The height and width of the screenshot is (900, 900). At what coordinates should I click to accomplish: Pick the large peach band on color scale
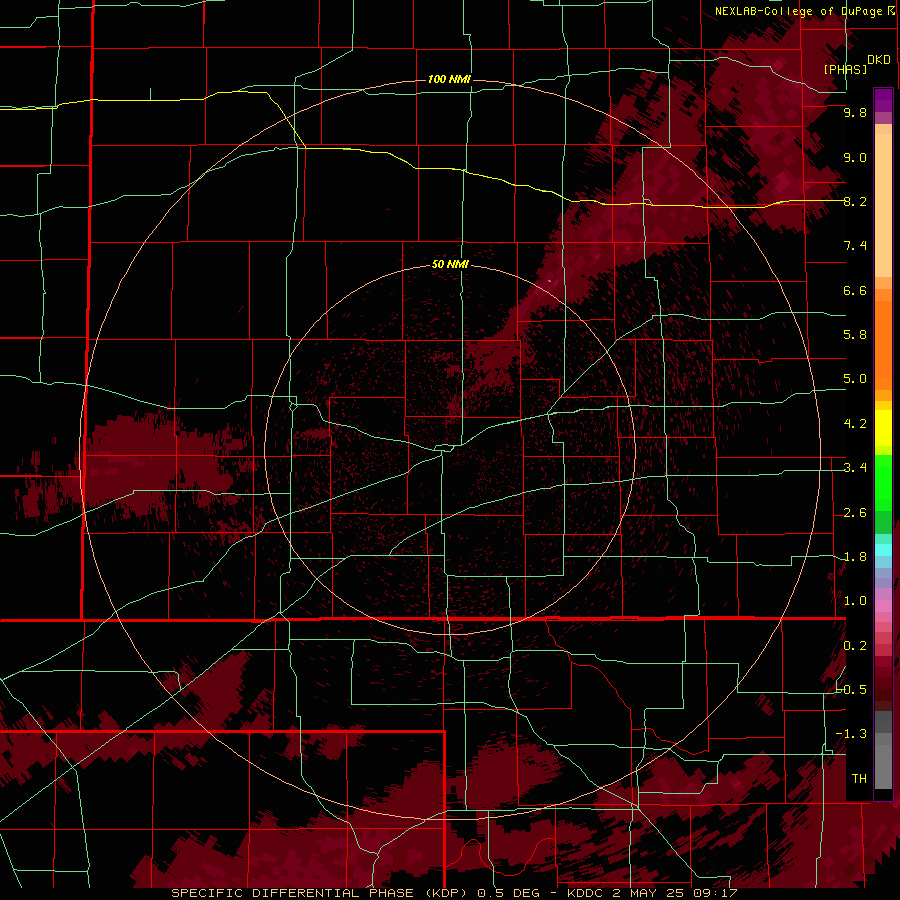click(883, 205)
